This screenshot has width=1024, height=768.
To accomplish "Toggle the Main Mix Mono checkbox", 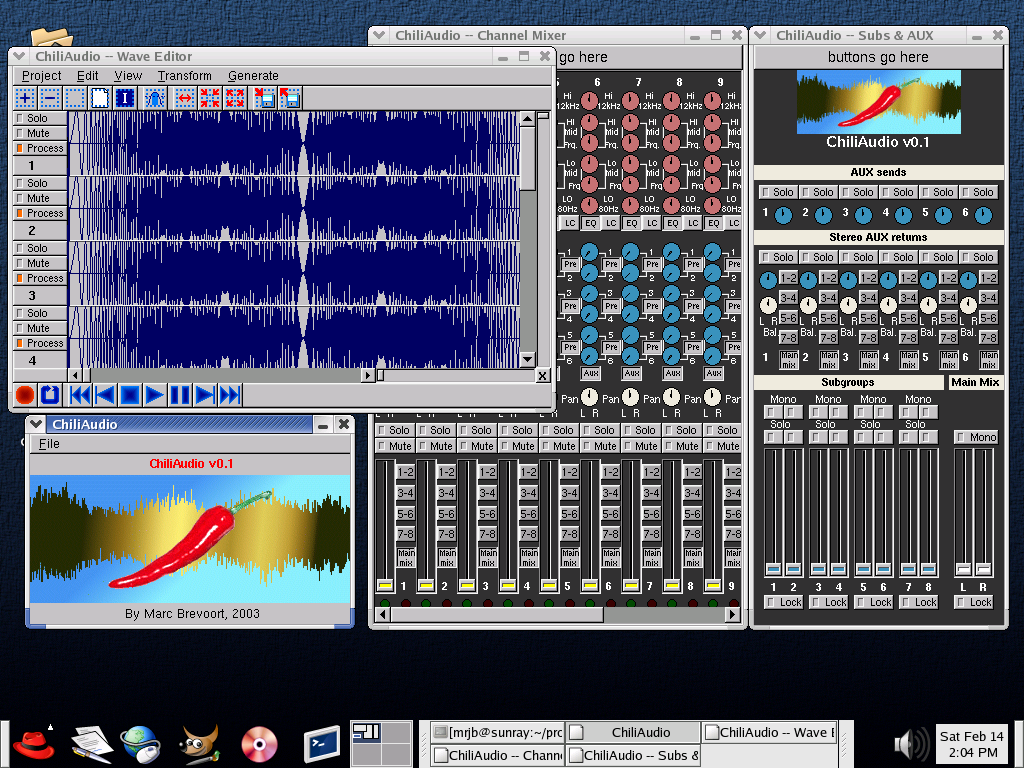I will (x=976, y=437).
